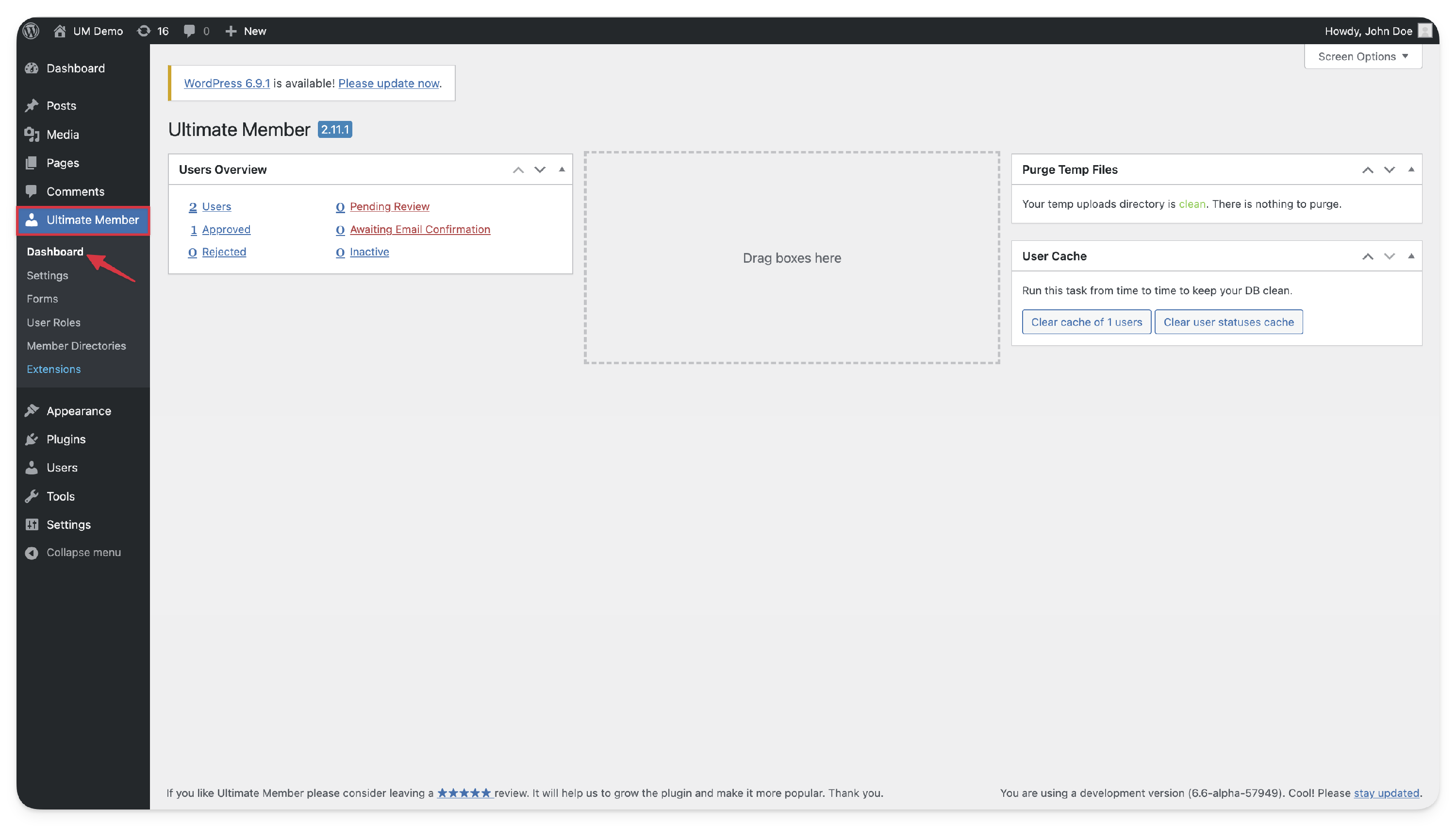This screenshot has width=1456, height=826.
Task: Click the five-star review icons
Action: click(464, 793)
